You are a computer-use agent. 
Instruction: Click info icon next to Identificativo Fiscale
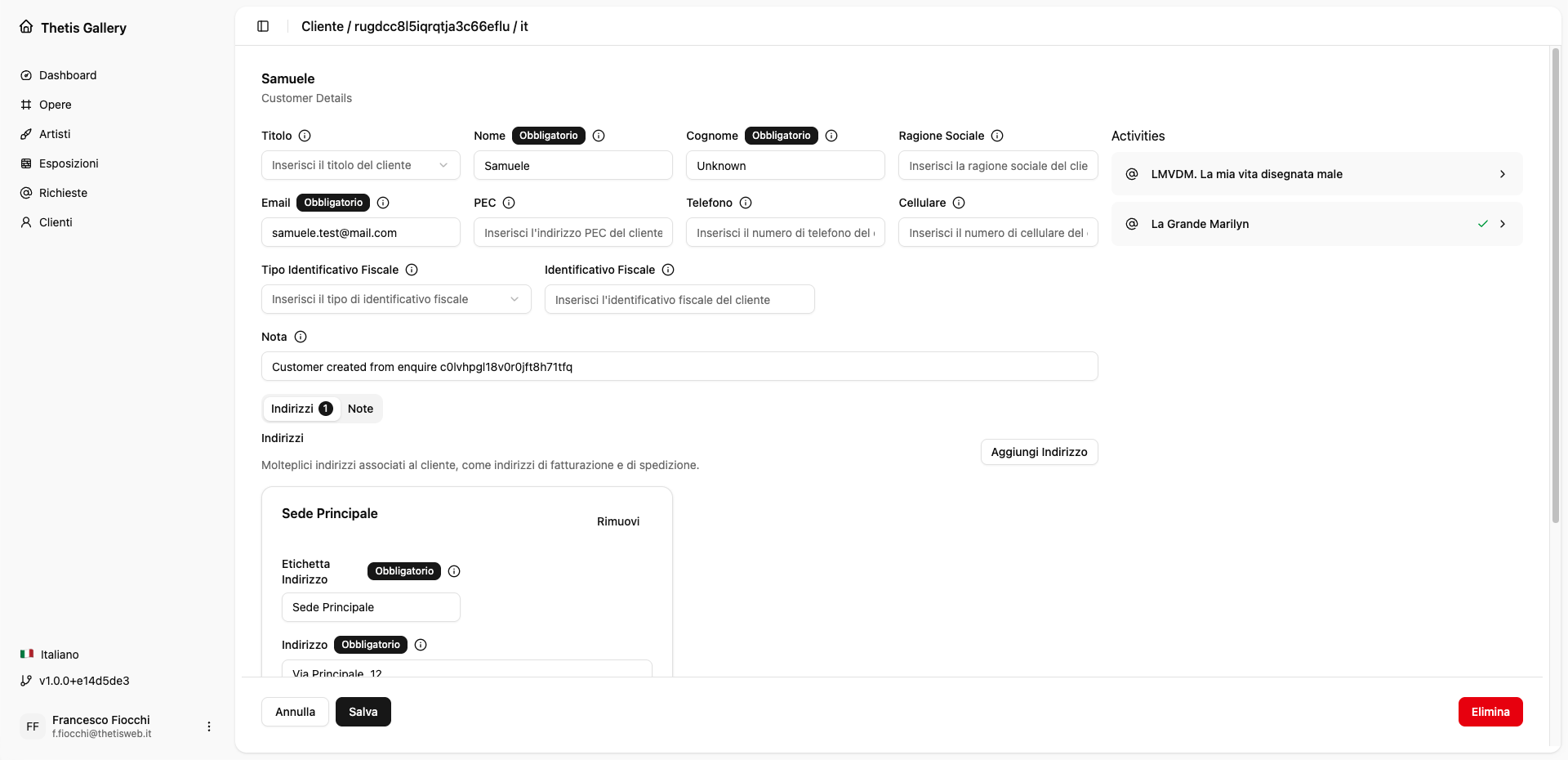pyautogui.click(x=668, y=270)
